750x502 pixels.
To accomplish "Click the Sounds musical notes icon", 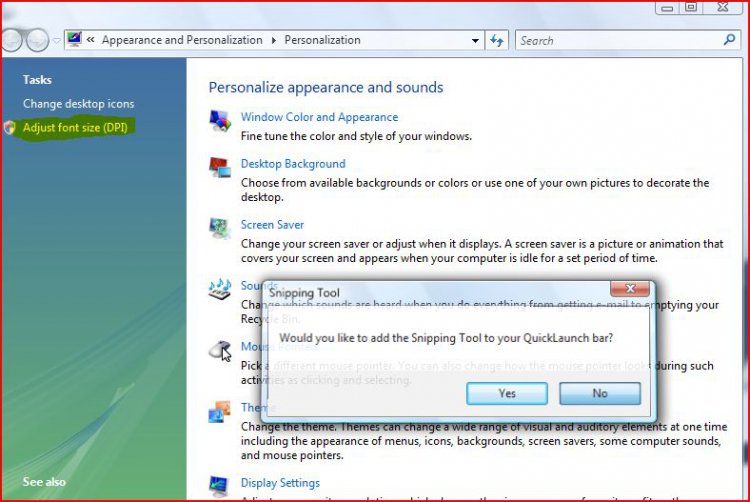I will 220,289.
